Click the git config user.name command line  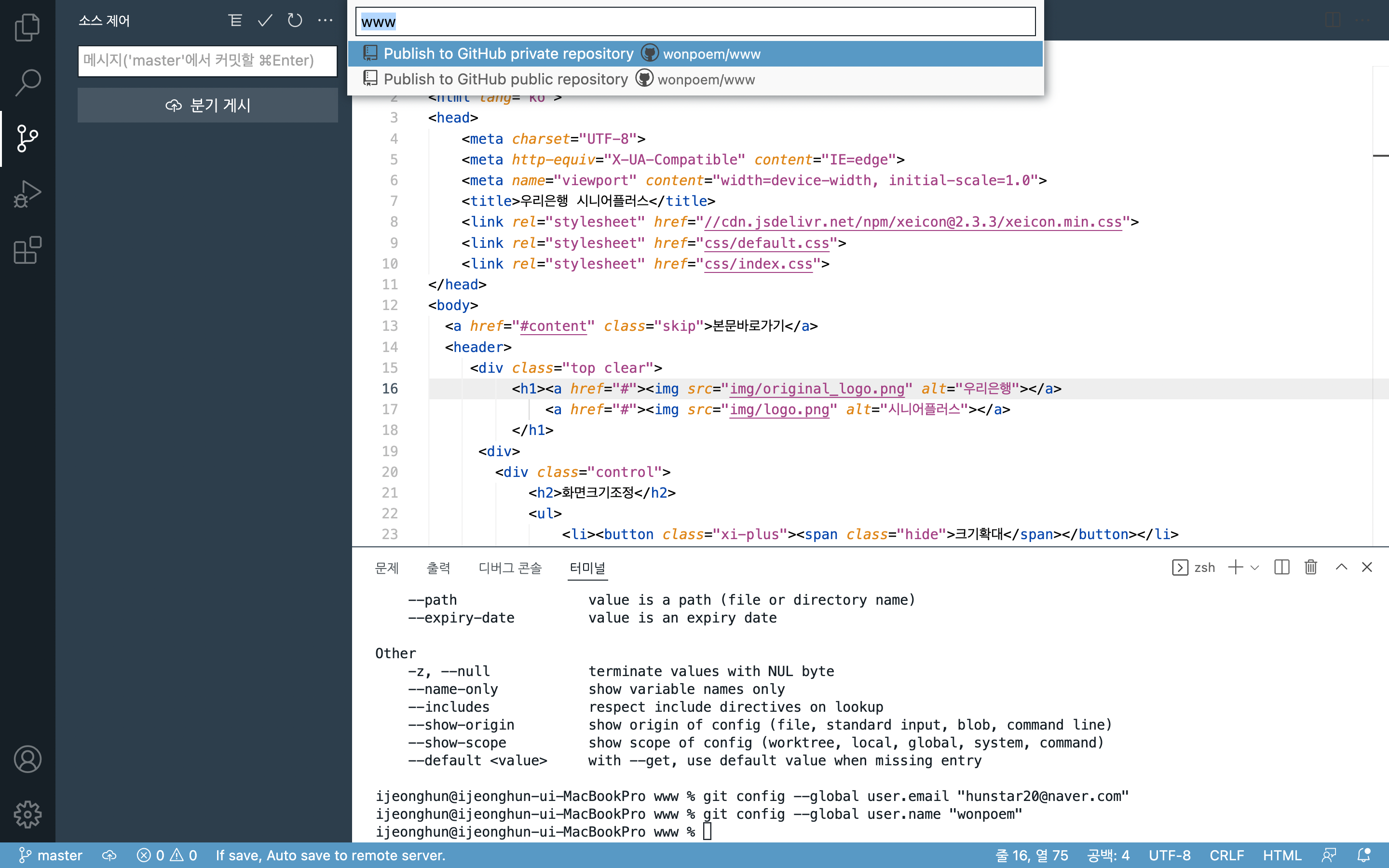click(699, 814)
